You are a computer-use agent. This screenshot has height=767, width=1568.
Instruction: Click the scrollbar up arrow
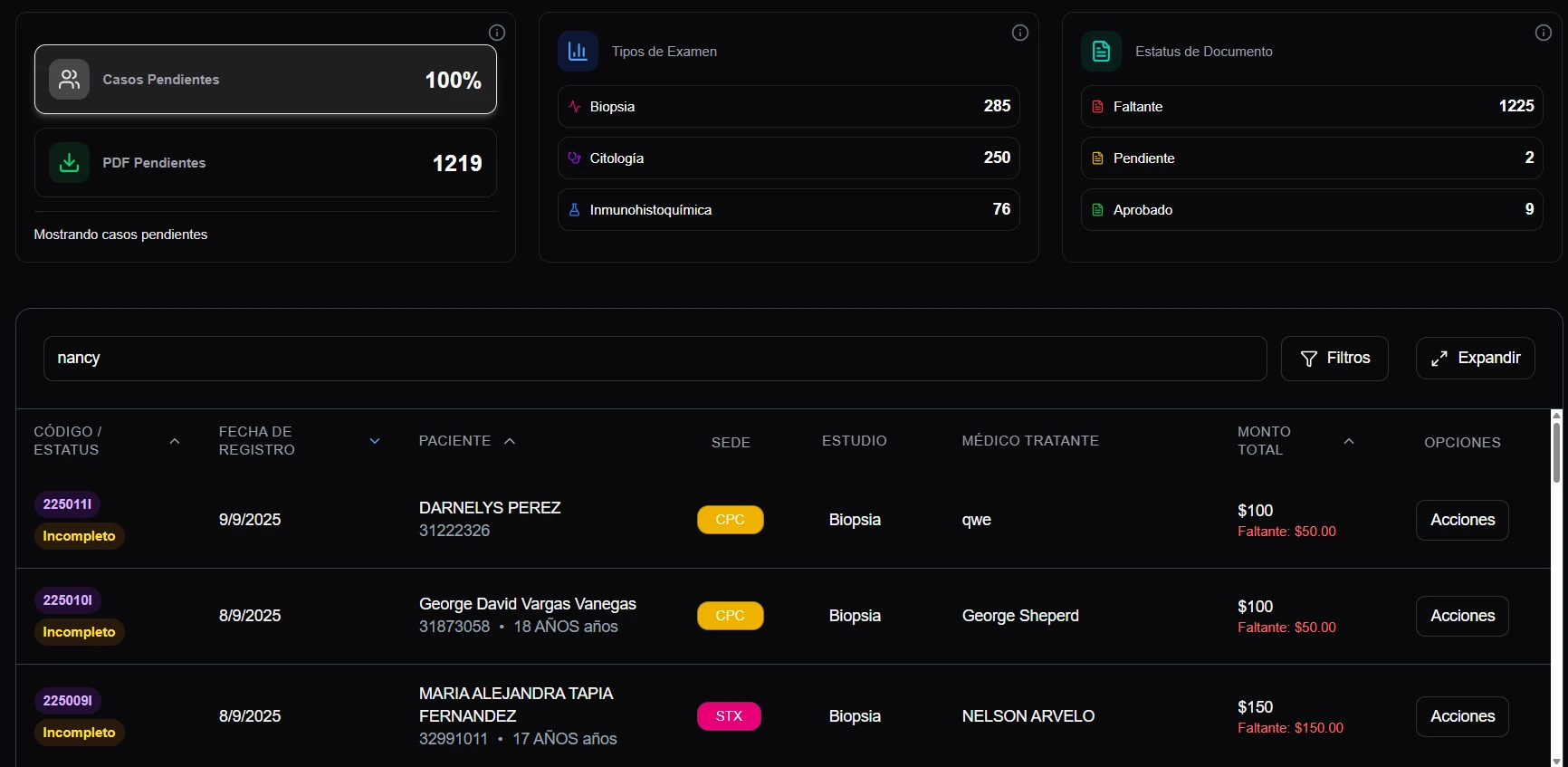click(1556, 415)
